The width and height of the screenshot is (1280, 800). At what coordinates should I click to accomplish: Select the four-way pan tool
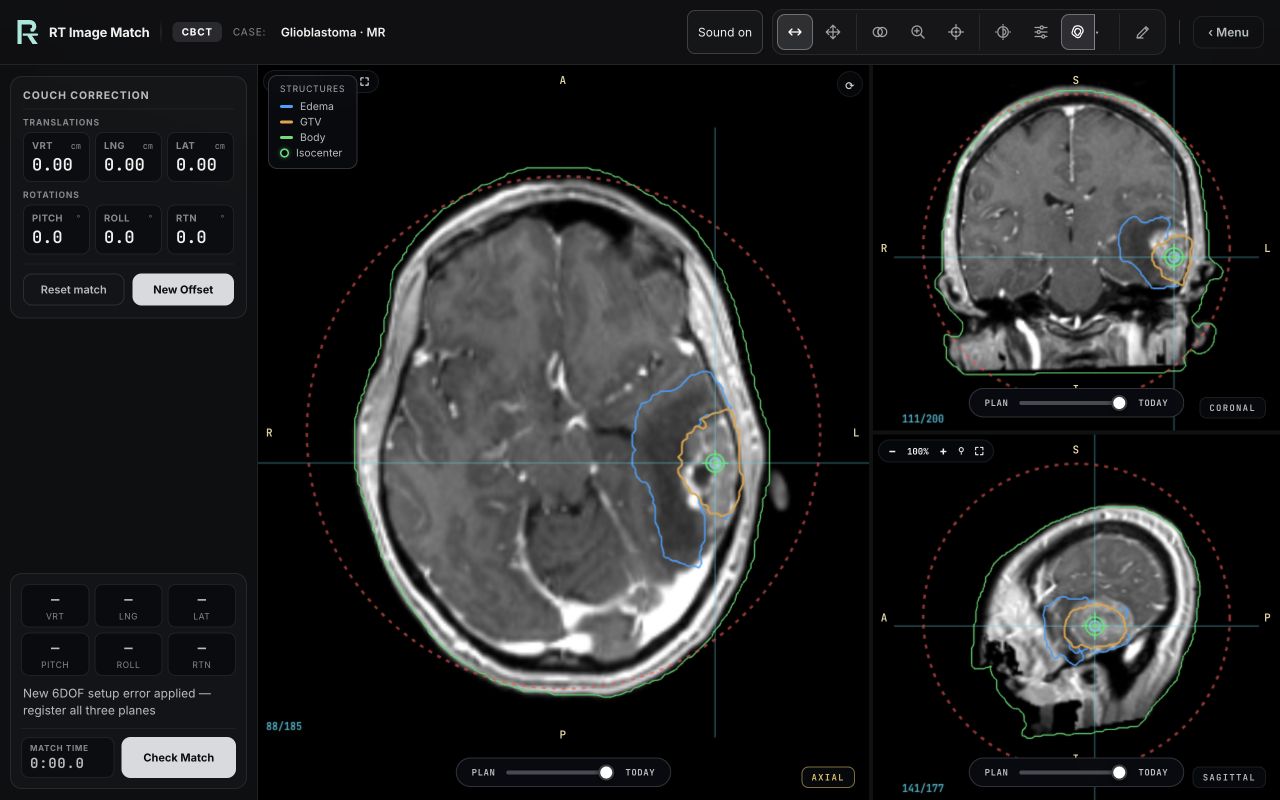(x=833, y=32)
